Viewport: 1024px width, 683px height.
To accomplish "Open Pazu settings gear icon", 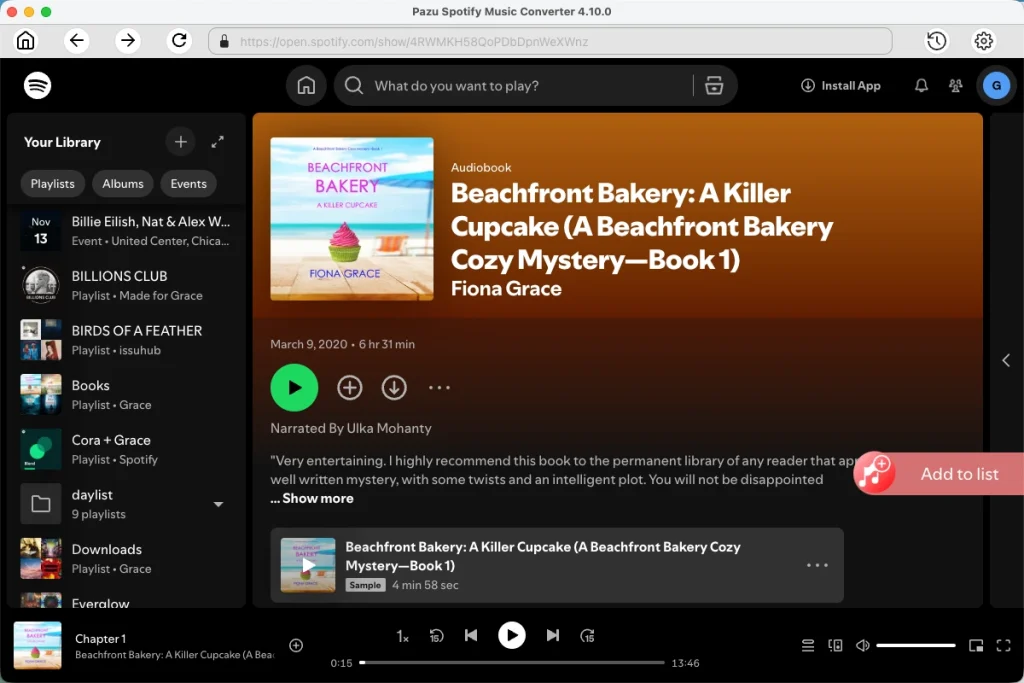I will coord(984,41).
